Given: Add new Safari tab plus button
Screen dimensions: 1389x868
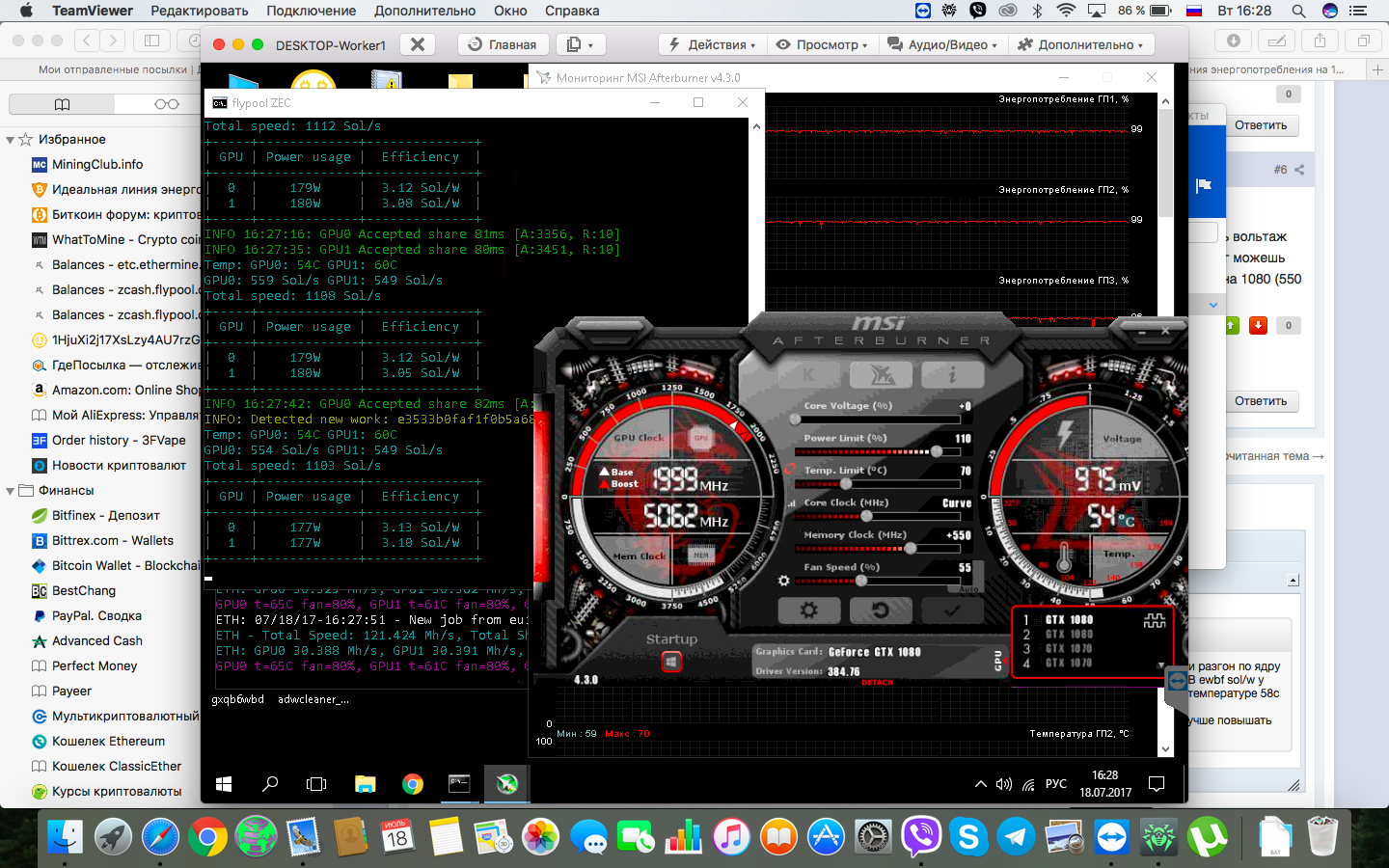Looking at the screenshot, I should click(1377, 69).
